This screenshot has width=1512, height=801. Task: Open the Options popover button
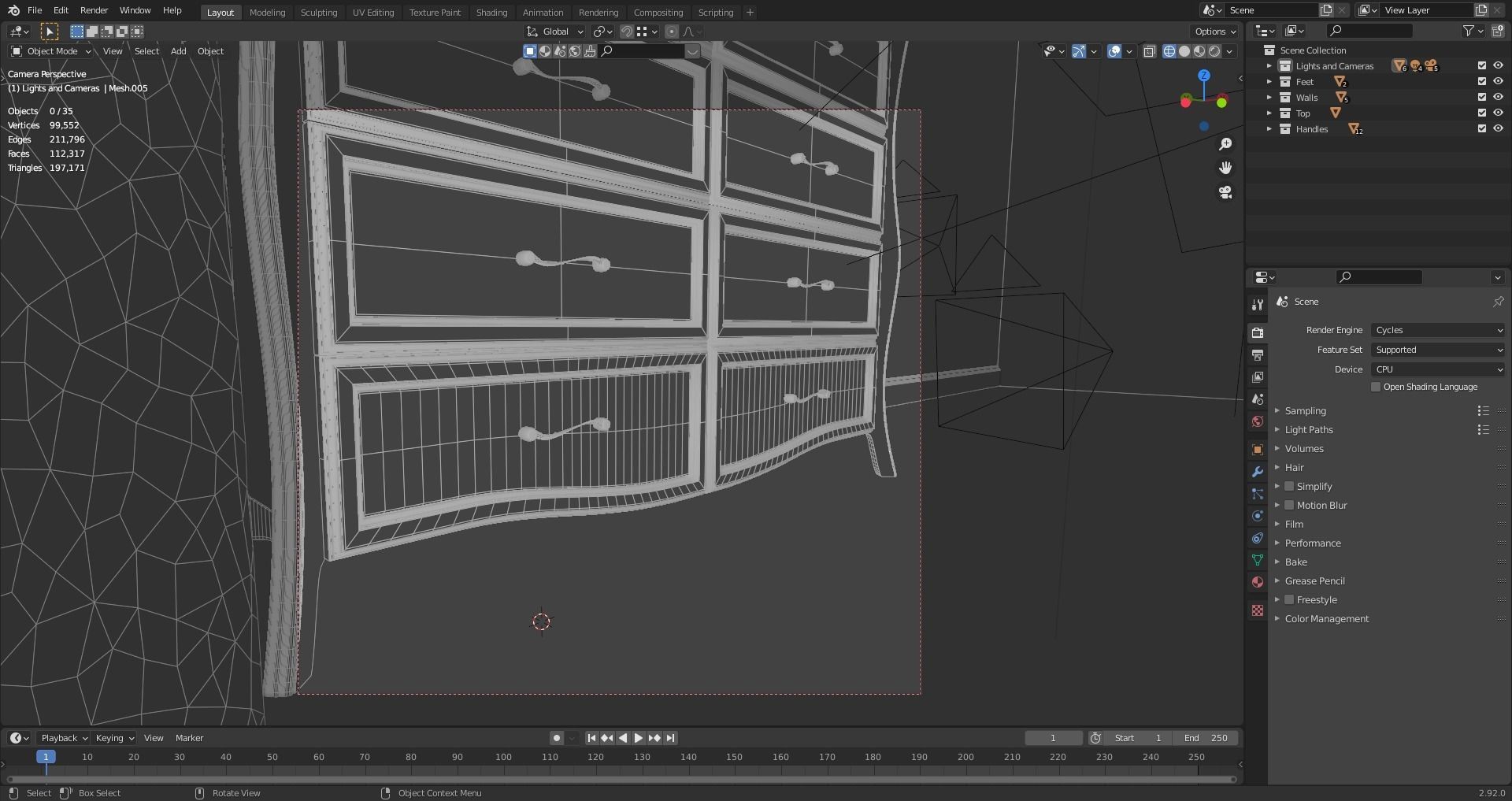pos(1214,32)
